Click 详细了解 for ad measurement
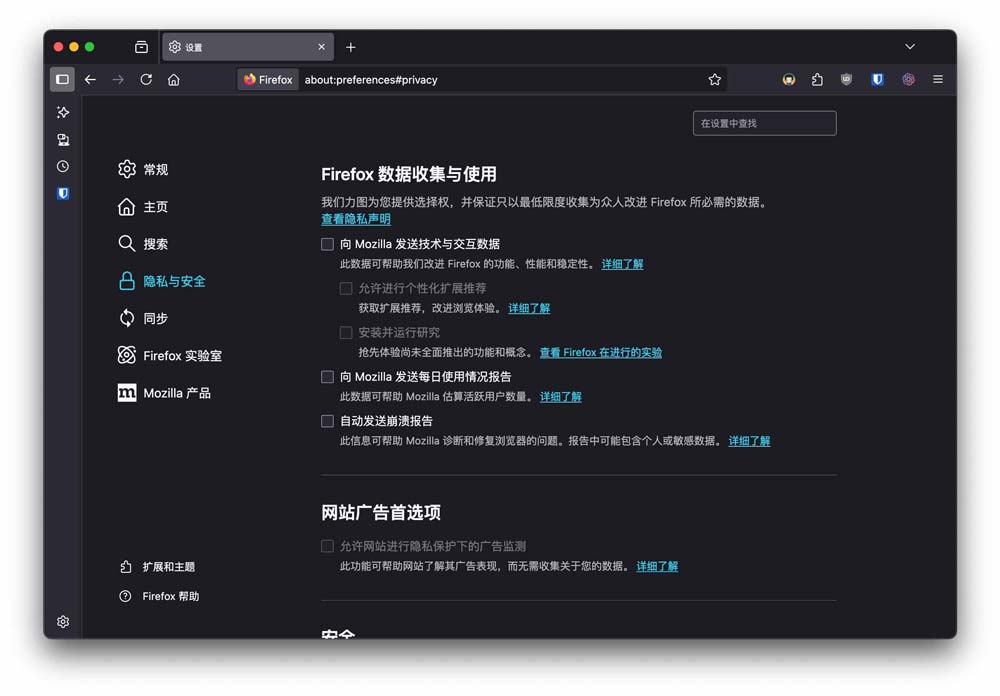Image resolution: width=1000 pixels, height=696 pixels. (658, 566)
